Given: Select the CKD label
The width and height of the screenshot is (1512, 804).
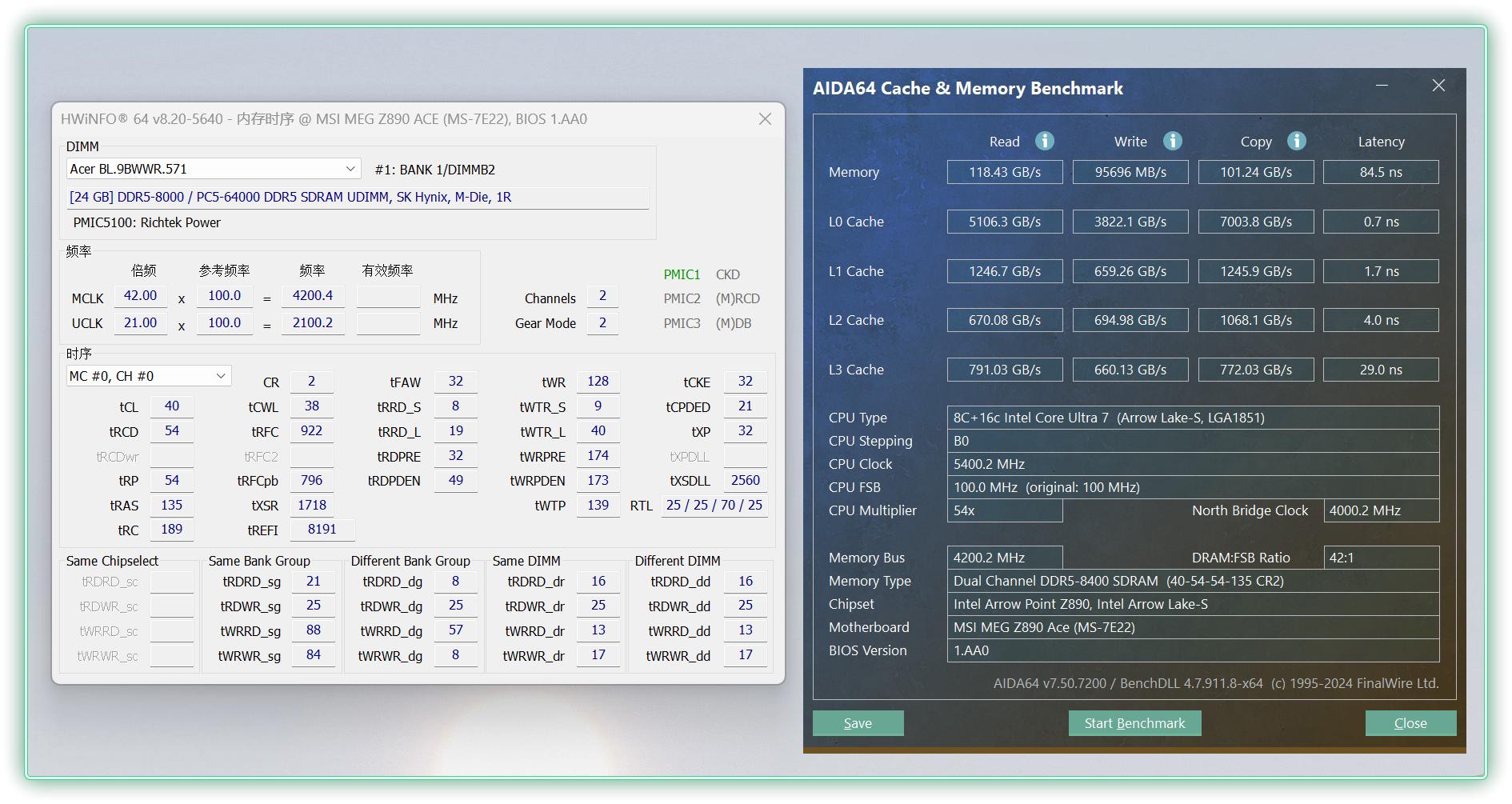Looking at the screenshot, I should pyautogui.click(x=728, y=274).
